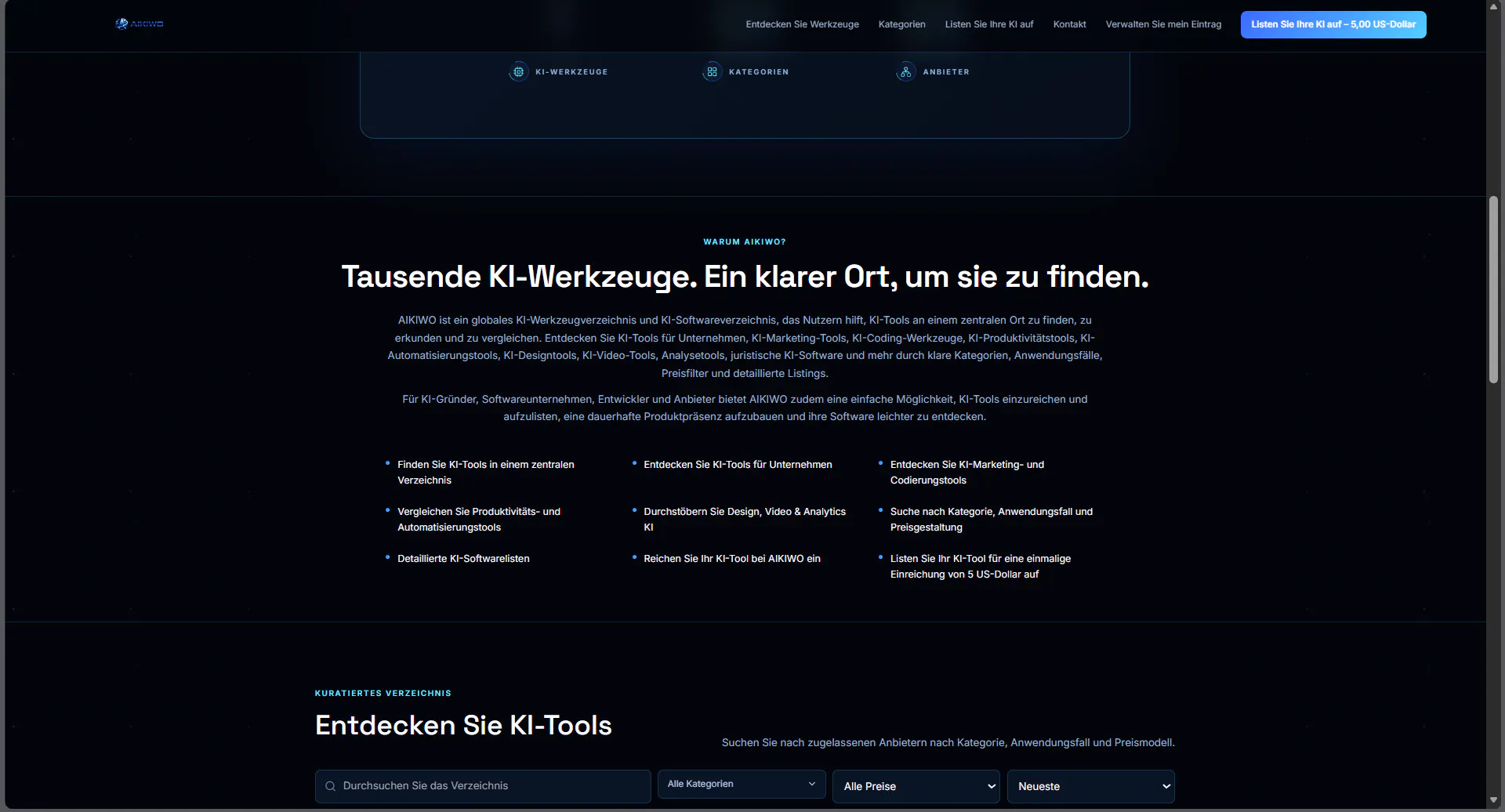Click bullet 'Entdecken Sie KI-Marketing- und Codierungstools'

pyautogui.click(x=967, y=473)
